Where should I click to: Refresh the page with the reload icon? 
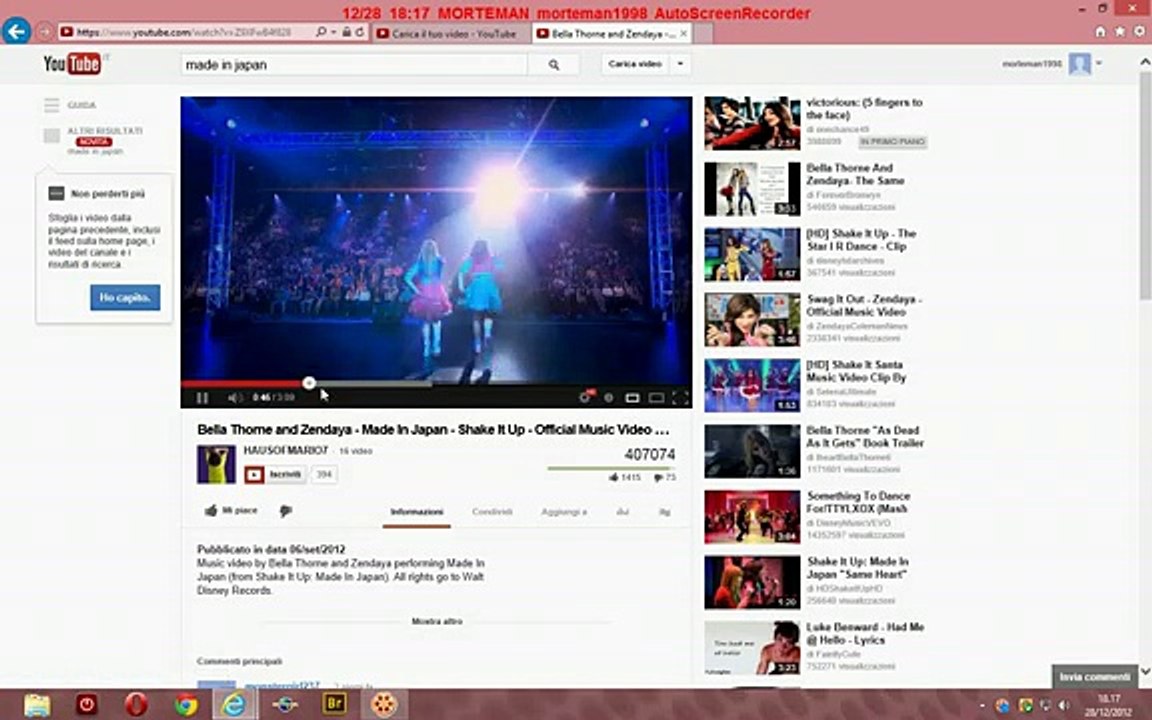point(360,32)
